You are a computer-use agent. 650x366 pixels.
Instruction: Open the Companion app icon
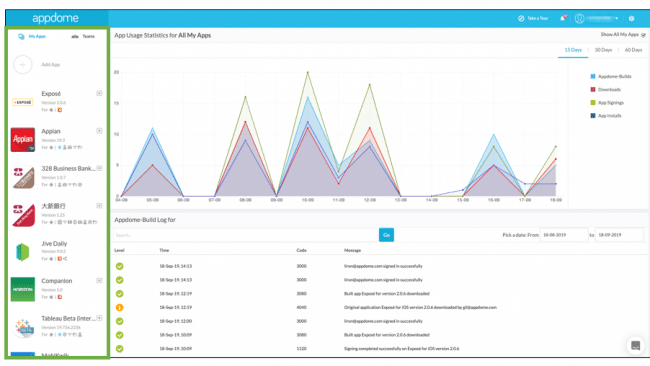(23, 289)
